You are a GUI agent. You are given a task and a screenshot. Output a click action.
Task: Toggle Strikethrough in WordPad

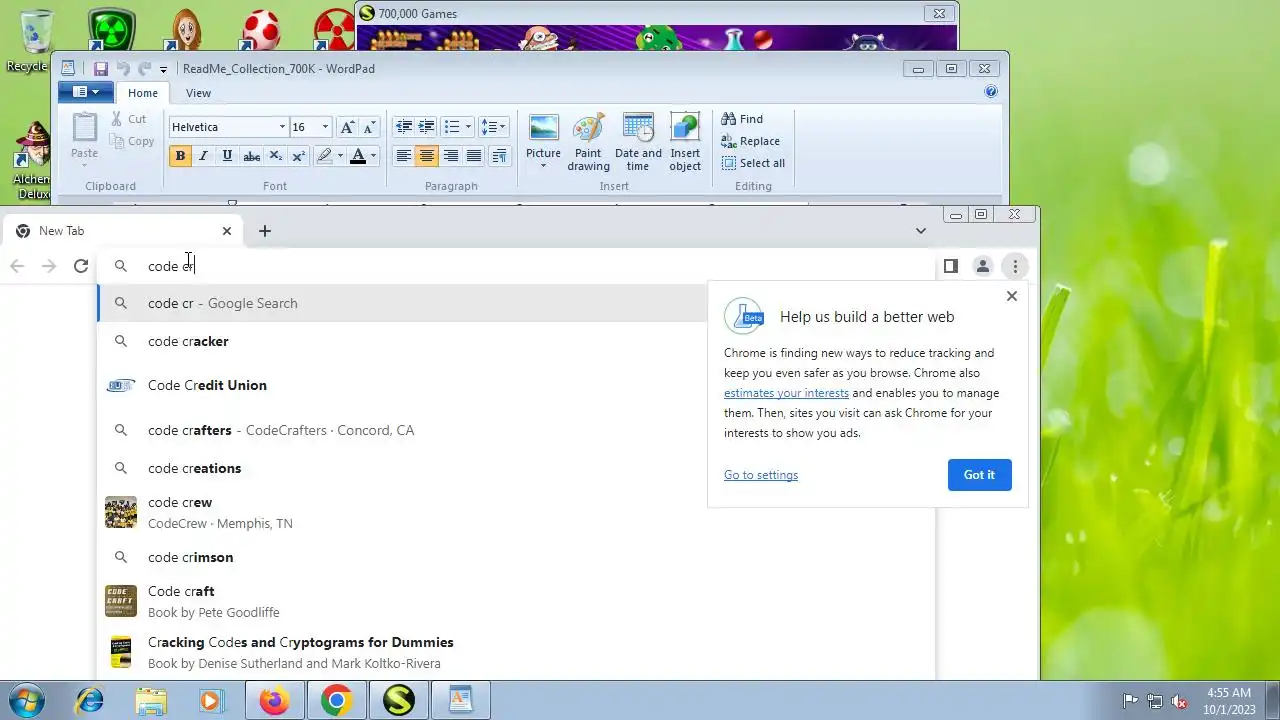[252, 156]
